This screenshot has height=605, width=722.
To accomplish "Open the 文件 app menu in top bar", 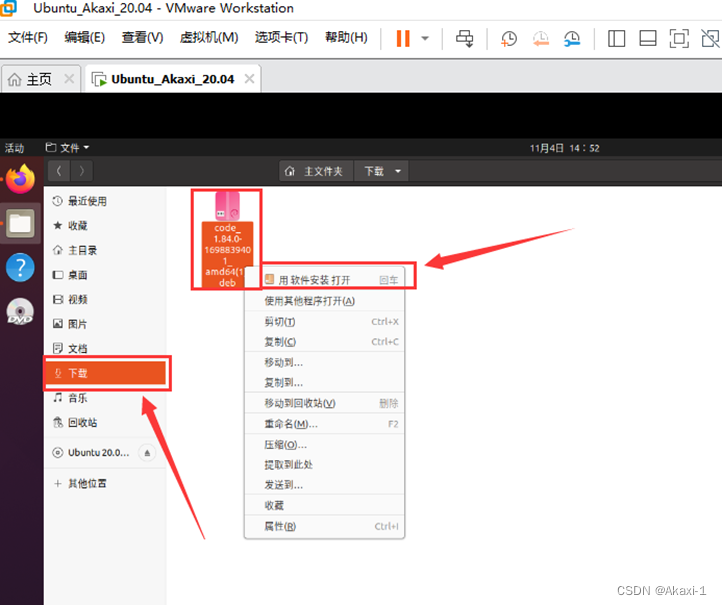I will [x=67, y=148].
